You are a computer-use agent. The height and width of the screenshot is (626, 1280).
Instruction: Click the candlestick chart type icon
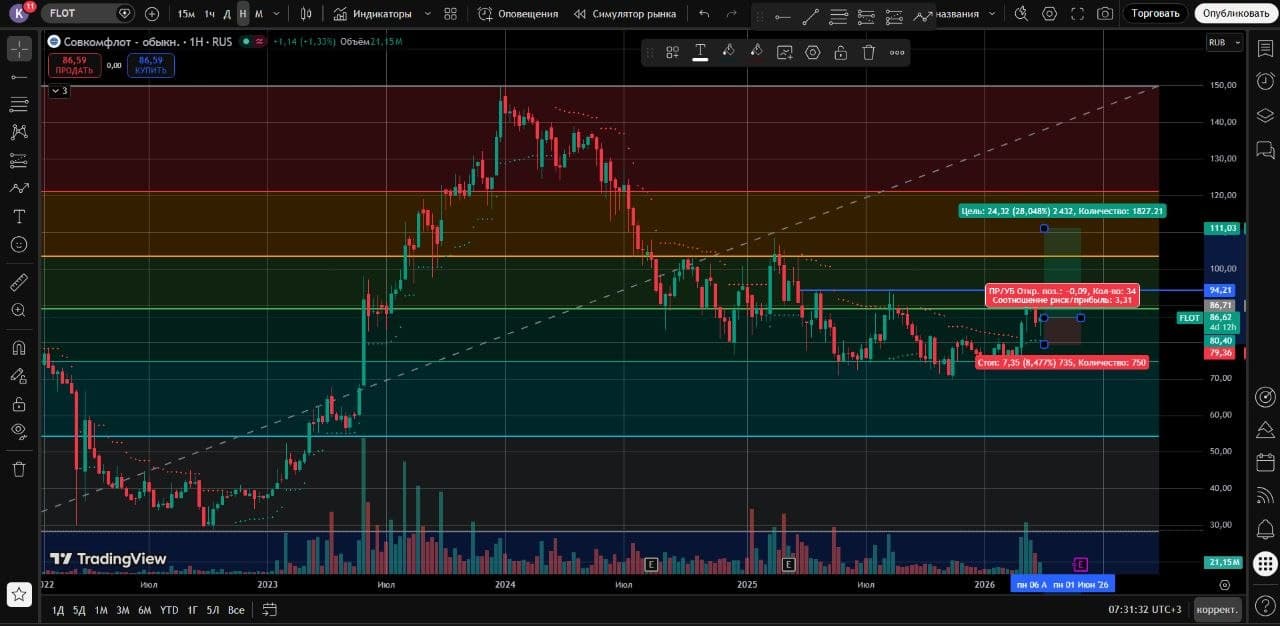tap(306, 14)
